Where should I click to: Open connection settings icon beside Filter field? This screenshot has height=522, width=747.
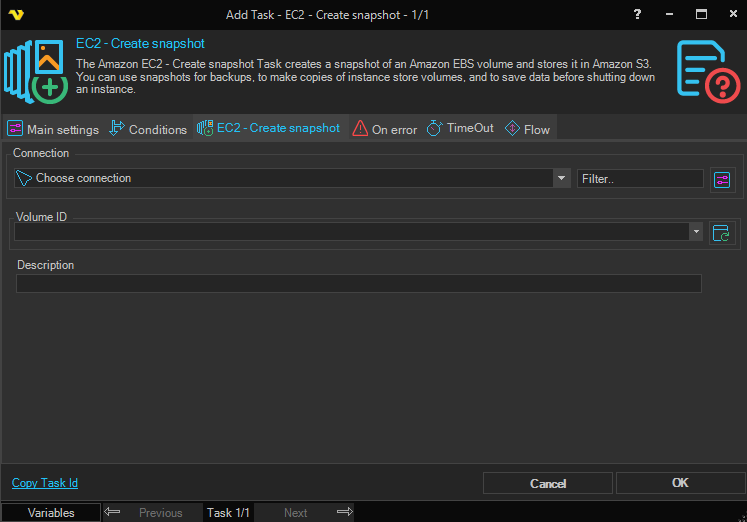click(722, 180)
